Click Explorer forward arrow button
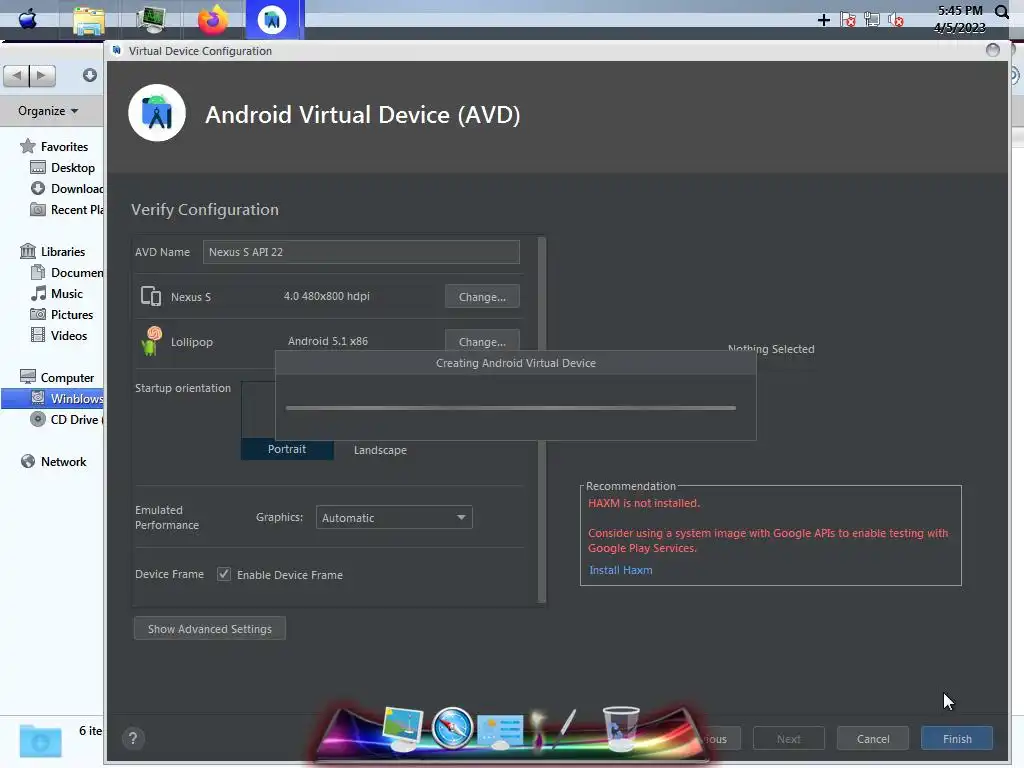The height and width of the screenshot is (768, 1024). pyautogui.click(x=42, y=76)
